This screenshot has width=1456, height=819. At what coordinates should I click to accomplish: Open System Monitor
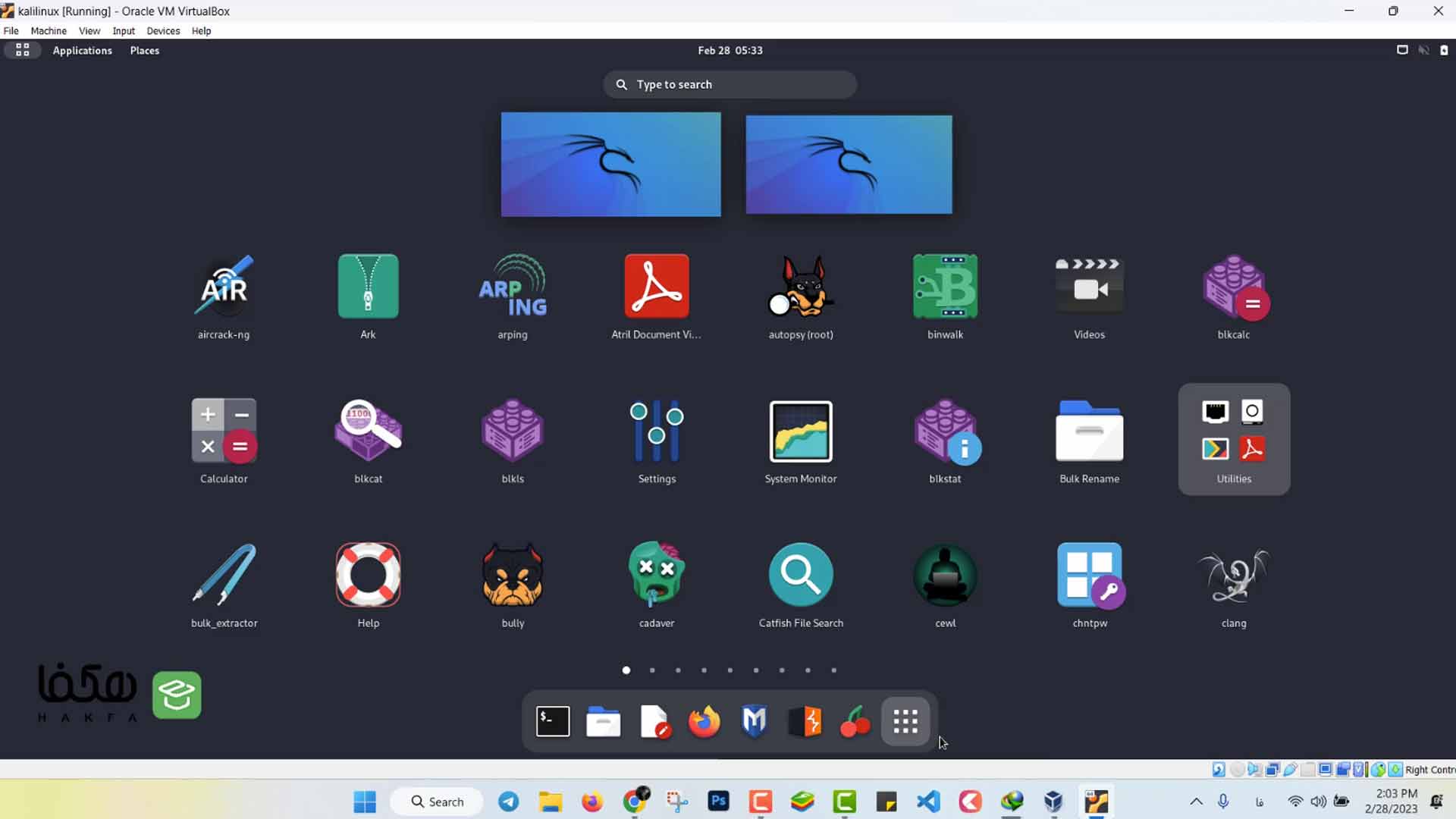[x=801, y=441]
